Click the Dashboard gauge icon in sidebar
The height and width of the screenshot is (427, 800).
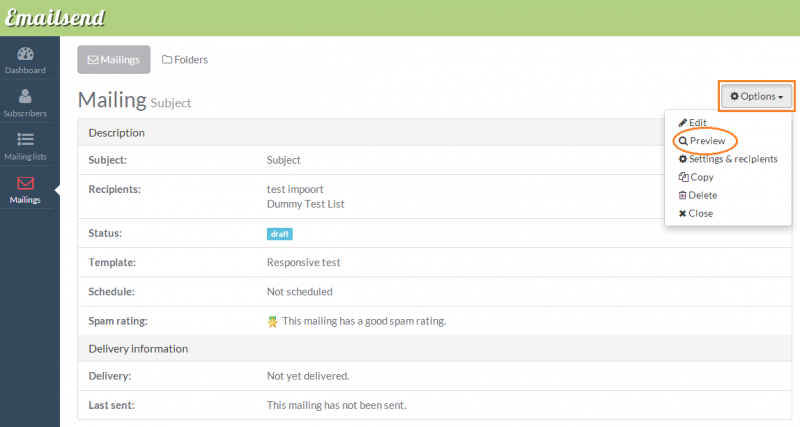25,54
